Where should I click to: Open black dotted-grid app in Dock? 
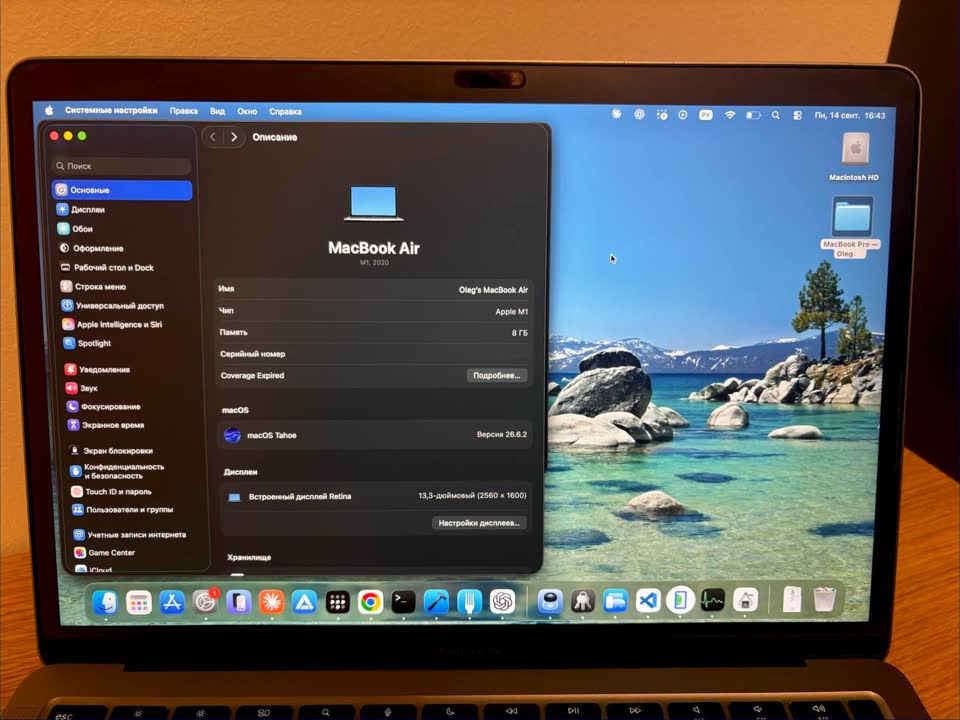tap(337, 602)
